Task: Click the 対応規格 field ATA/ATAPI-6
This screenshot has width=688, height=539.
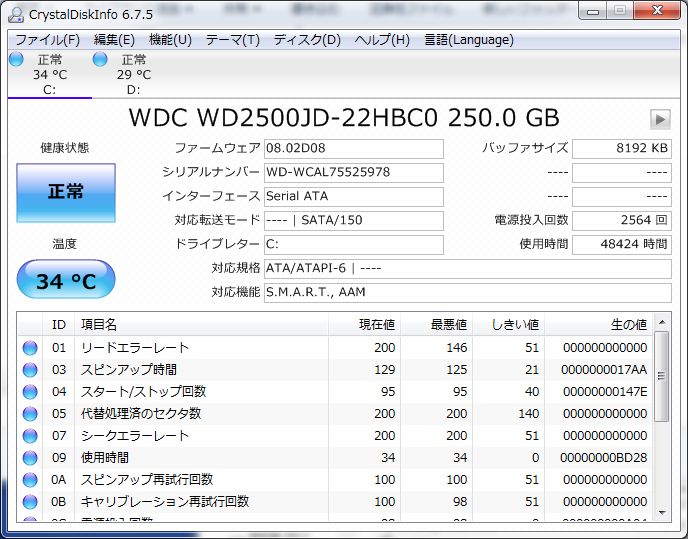Action: (468, 269)
